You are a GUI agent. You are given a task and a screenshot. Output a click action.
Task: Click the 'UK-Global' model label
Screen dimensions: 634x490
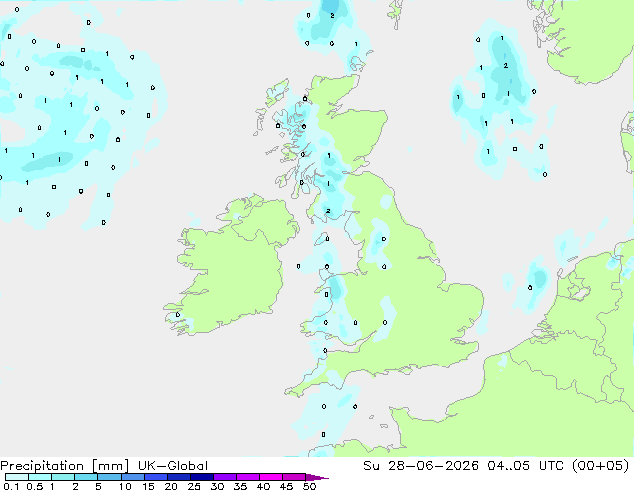click(173, 466)
